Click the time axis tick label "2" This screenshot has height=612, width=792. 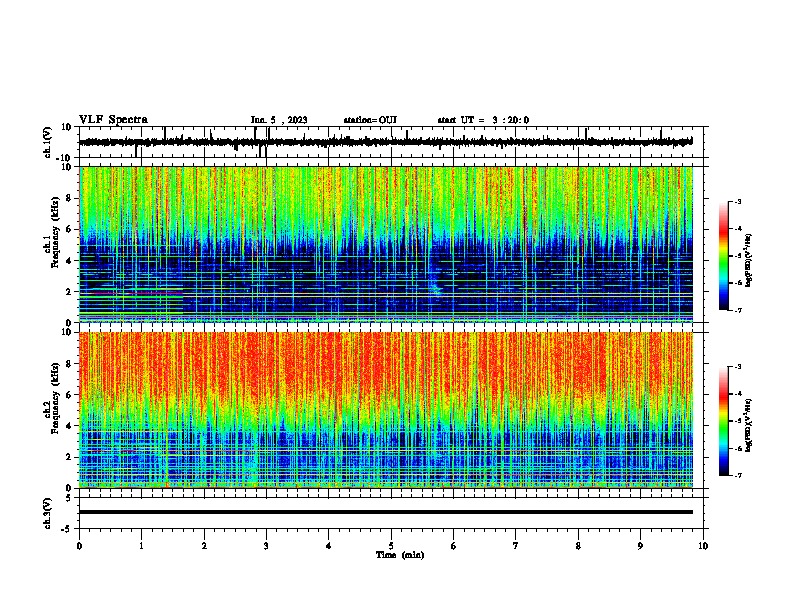pyautogui.click(x=204, y=546)
